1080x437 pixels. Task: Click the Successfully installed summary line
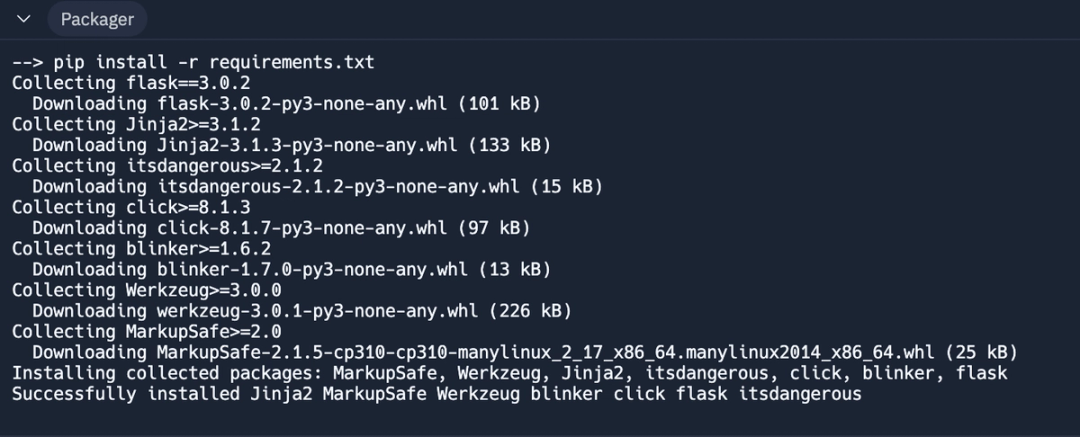[437, 394]
